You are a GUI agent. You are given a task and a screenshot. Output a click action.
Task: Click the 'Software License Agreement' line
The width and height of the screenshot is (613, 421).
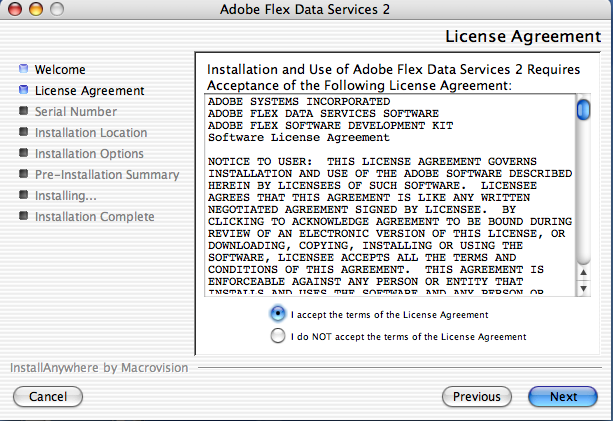click(299, 138)
